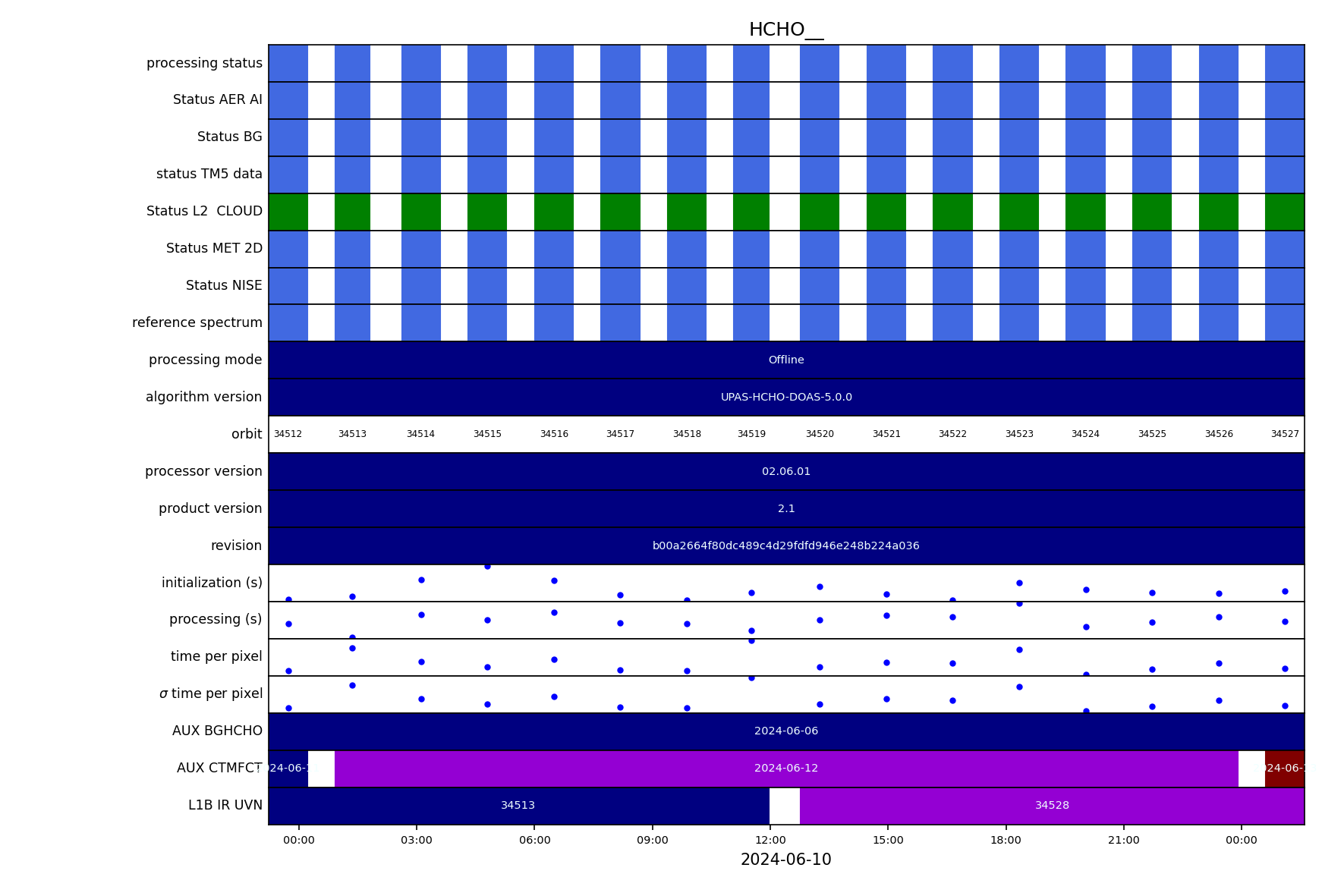The width and height of the screenshot is (1344, 896).
Task: Click the 12:00 time axis tick label
Action: (x=770, y=841)
